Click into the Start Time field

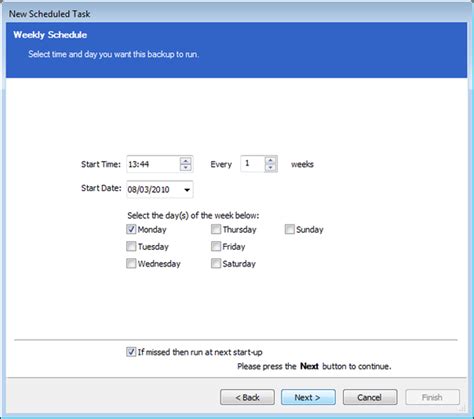(153, 164)
